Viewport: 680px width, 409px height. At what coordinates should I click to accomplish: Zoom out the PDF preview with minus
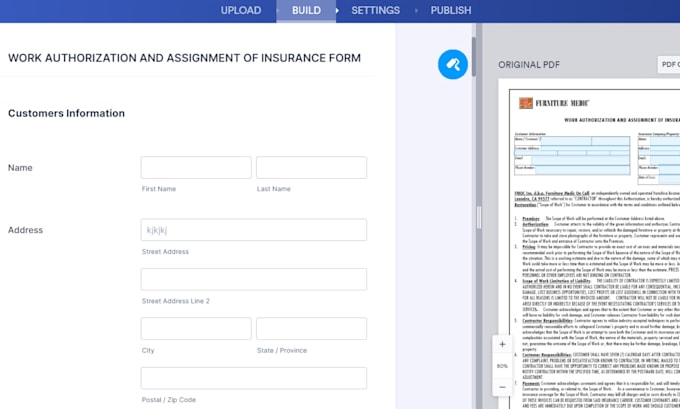(502, 387)
